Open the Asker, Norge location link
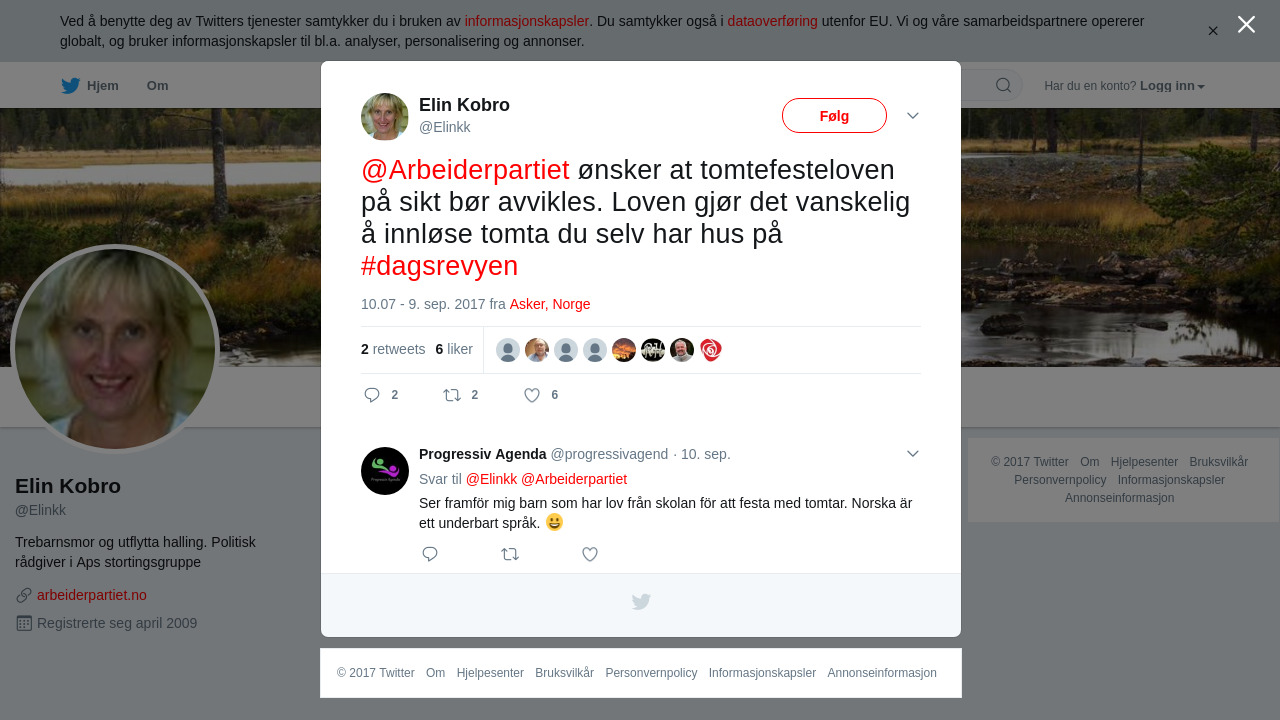Screen dimensions: 1280x720 [x=550, y=304]
